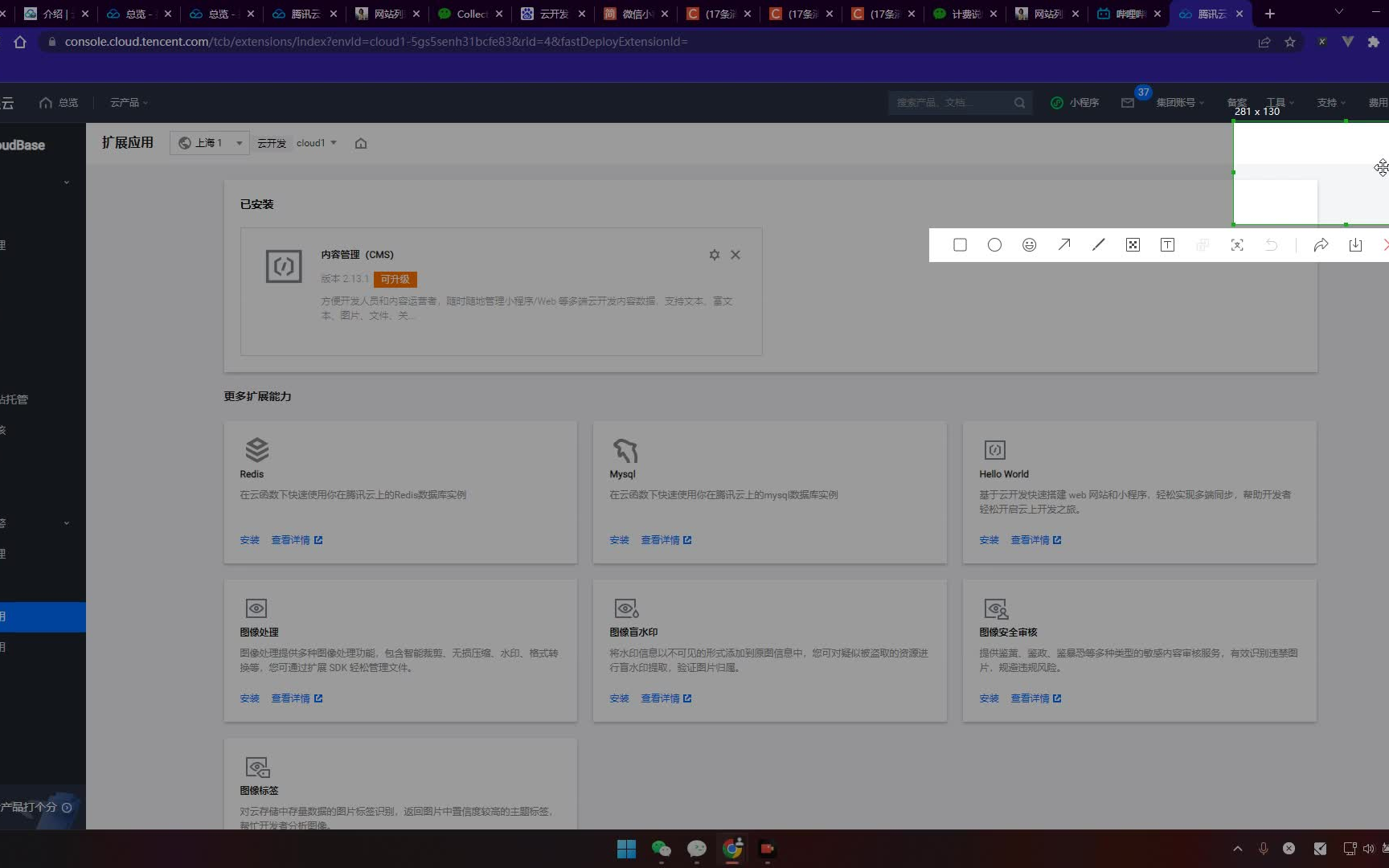This screenshot has height=868, width=1389.
Task: Click the browser address bar URL
Action: [x=375, y=42]
